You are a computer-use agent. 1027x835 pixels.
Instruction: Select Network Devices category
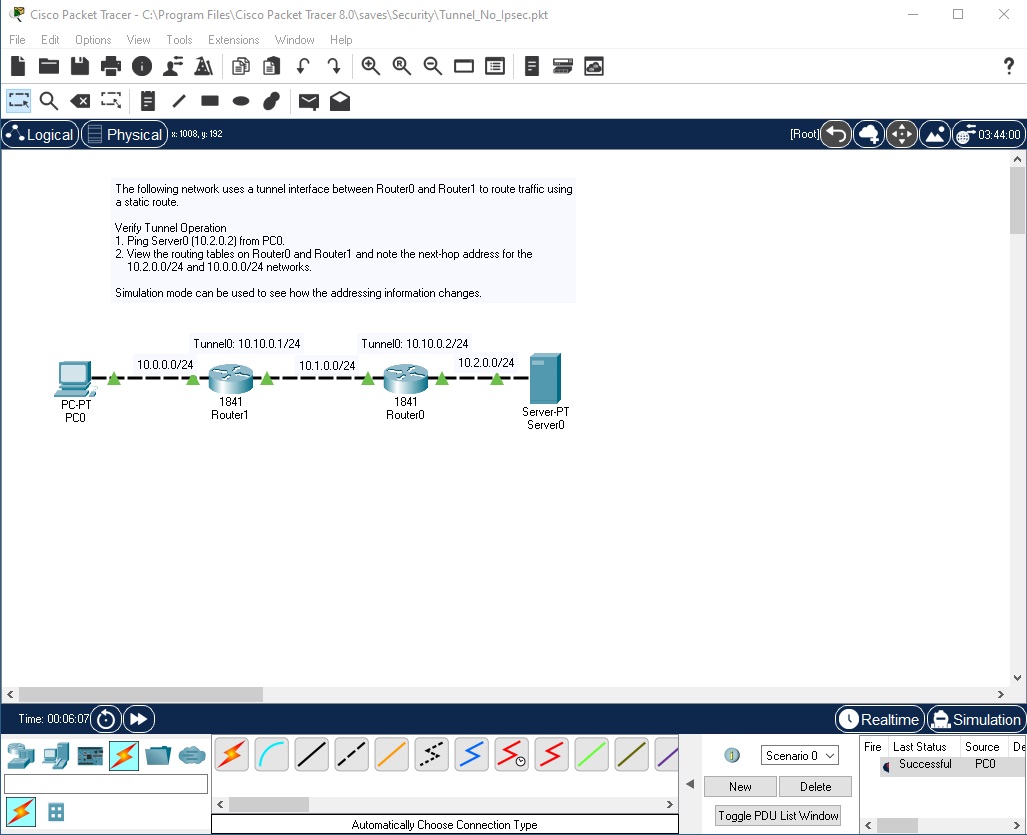(21, 756)
